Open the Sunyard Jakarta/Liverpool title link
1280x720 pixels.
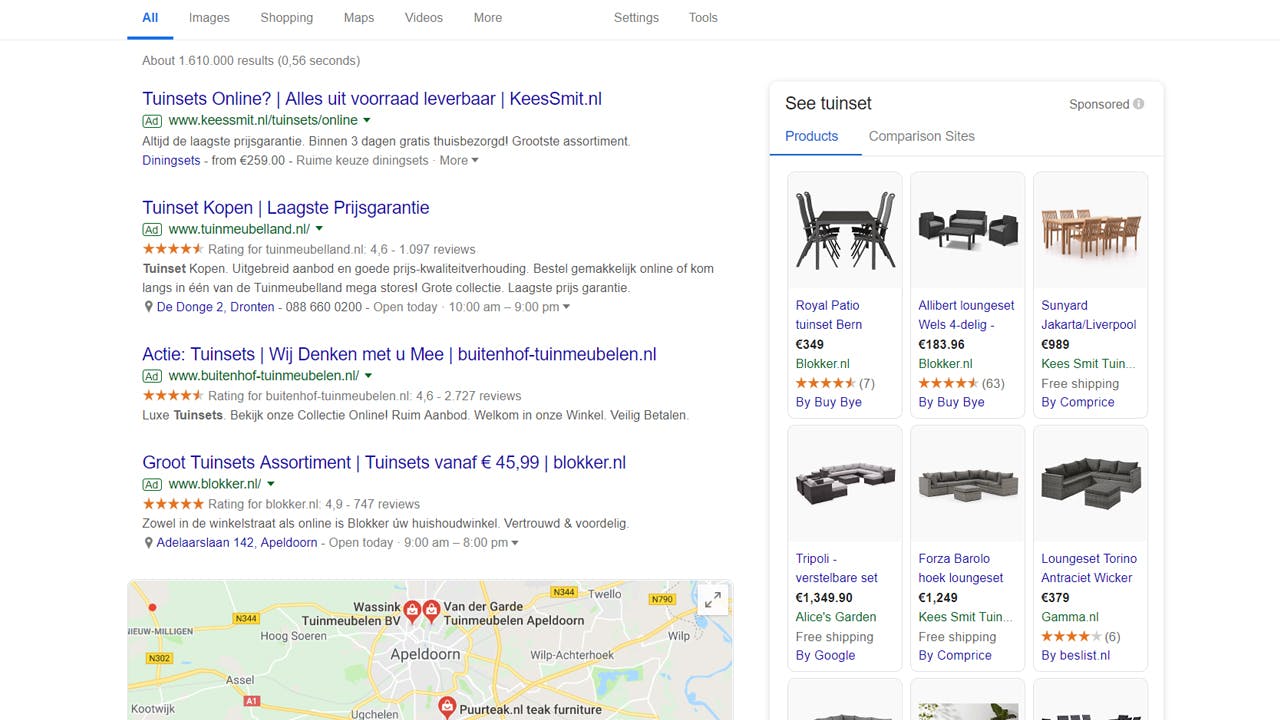pos(1089,315)
